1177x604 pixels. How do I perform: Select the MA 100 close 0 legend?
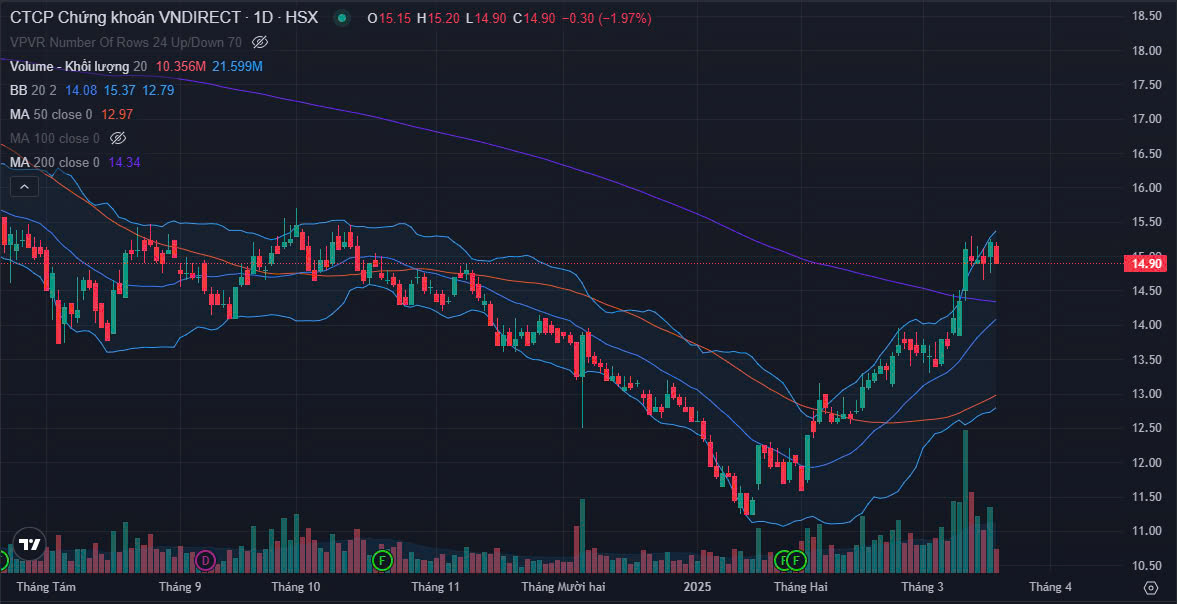tap(55, 138)
